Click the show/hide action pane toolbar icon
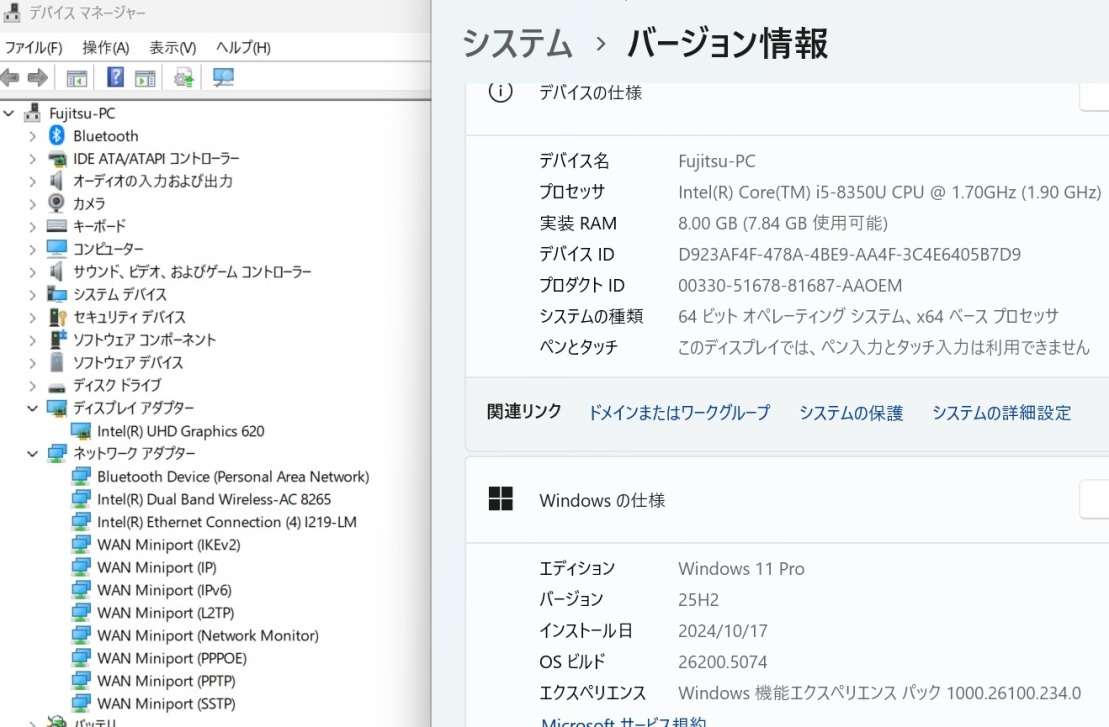The image size is (1109, 727). [x=146, y=78]
